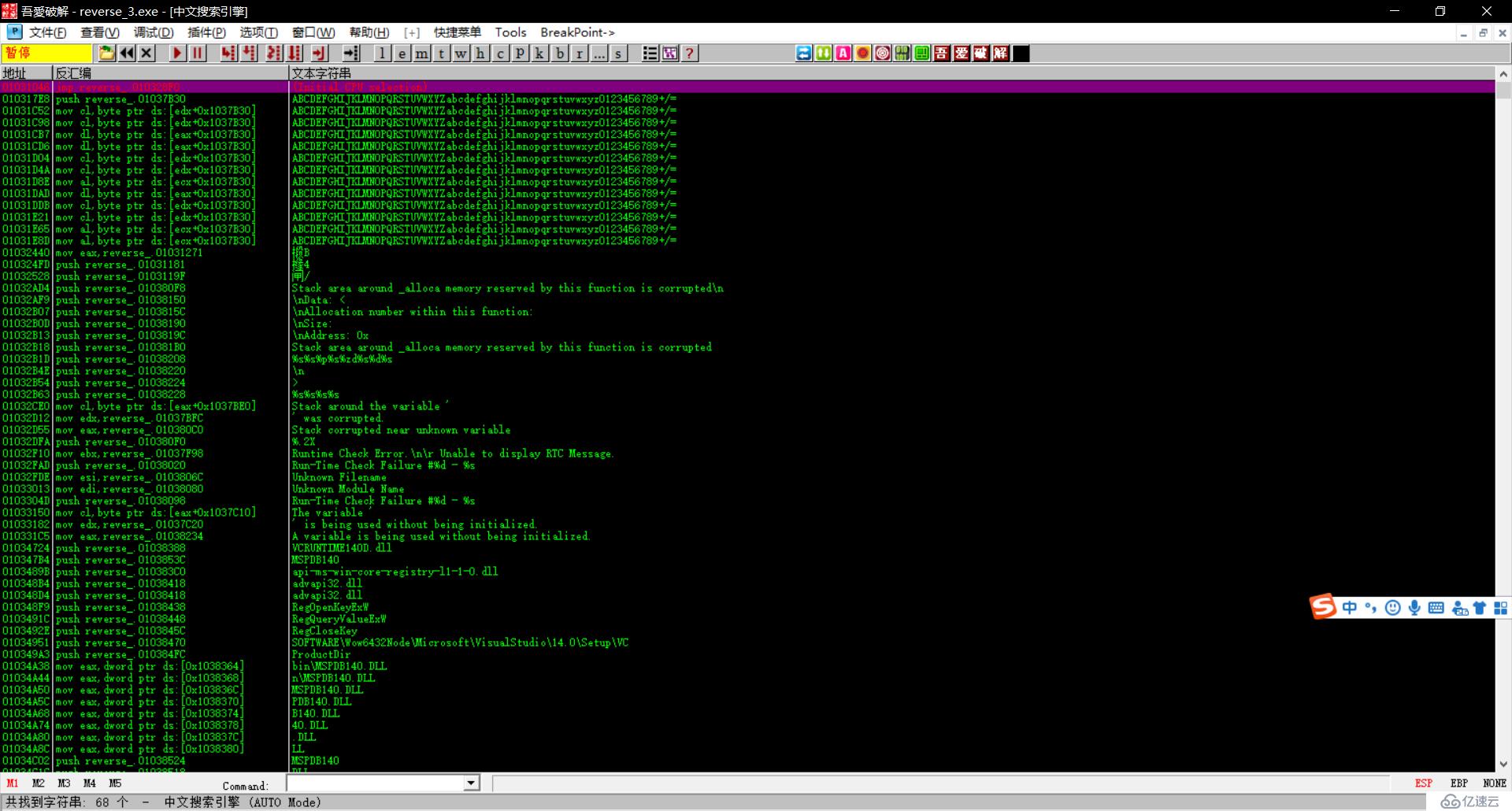The image size is (1512, 811).
Task: Click the binary 010 101 plugin icon
Action: pos(902,53)
